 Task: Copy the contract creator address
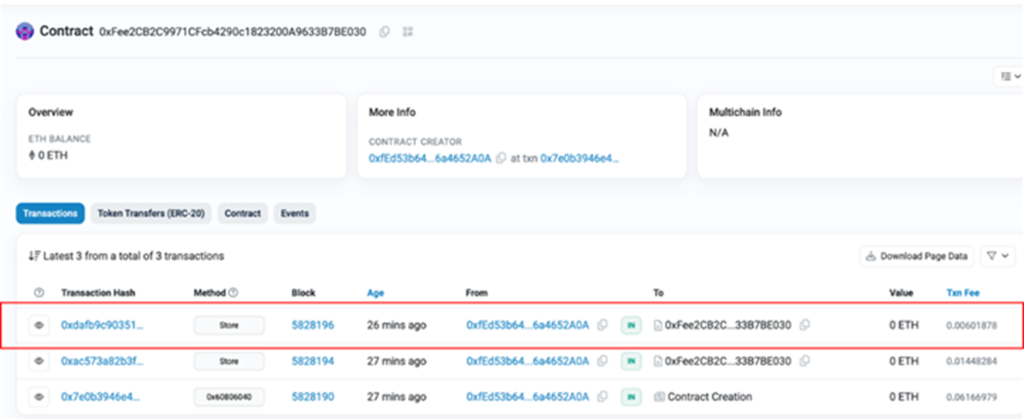point(500,159)
